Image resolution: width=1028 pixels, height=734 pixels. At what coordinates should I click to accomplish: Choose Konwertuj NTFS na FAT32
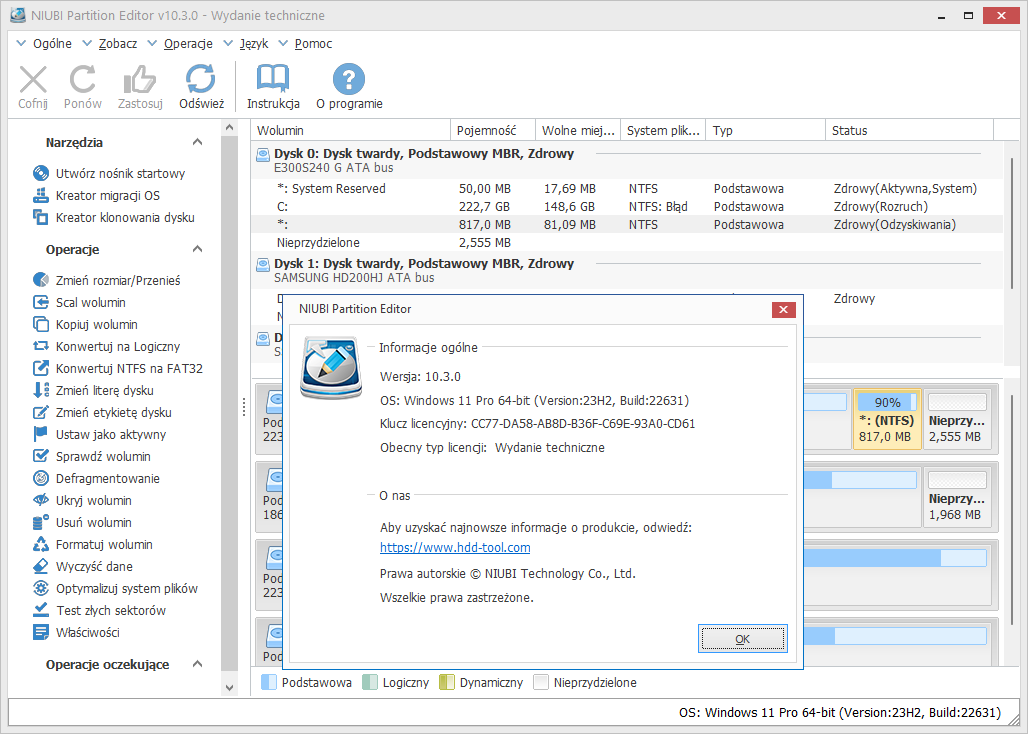(x=118, y=368)
